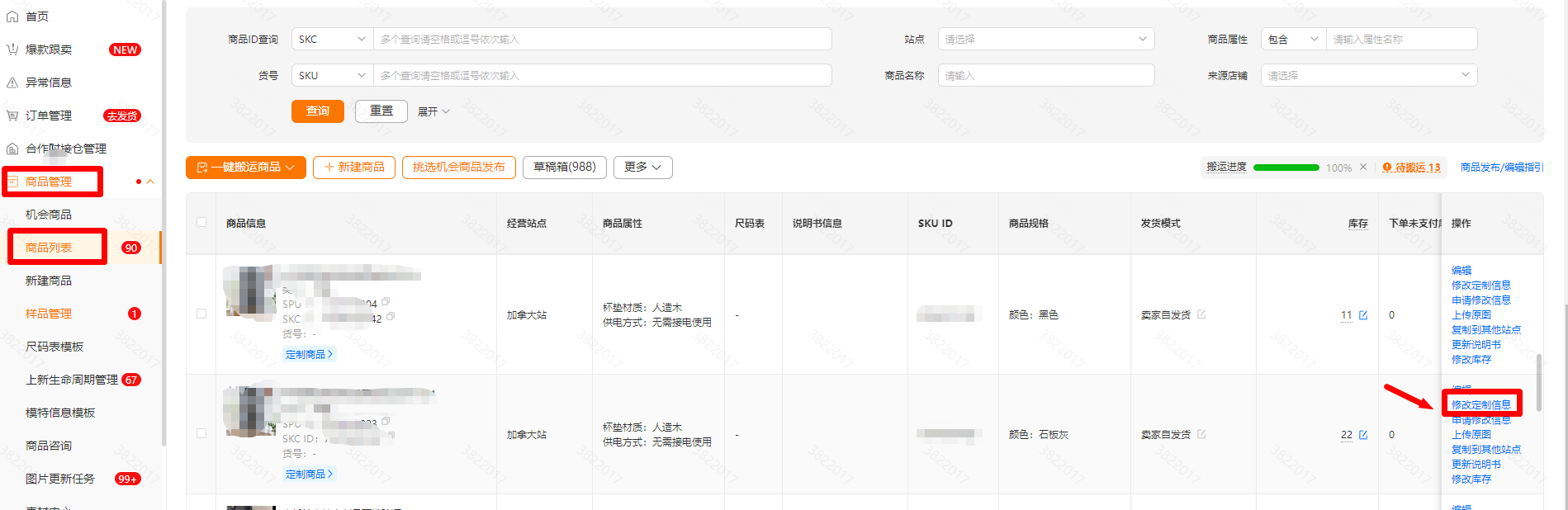This screenshot has height=510, width=1568.
Task: Click the green 搬运进度 progress bar
Action: click(1286, 168)
